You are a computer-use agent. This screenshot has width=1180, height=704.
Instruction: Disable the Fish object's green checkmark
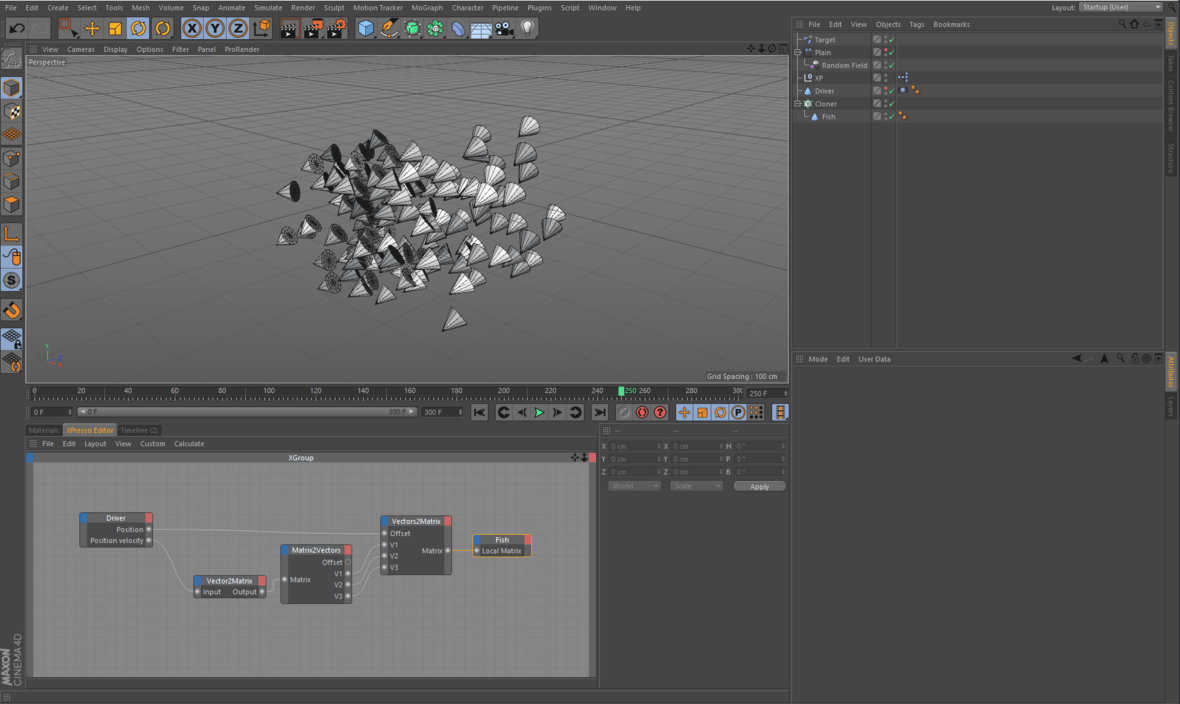tap(891, 117)
